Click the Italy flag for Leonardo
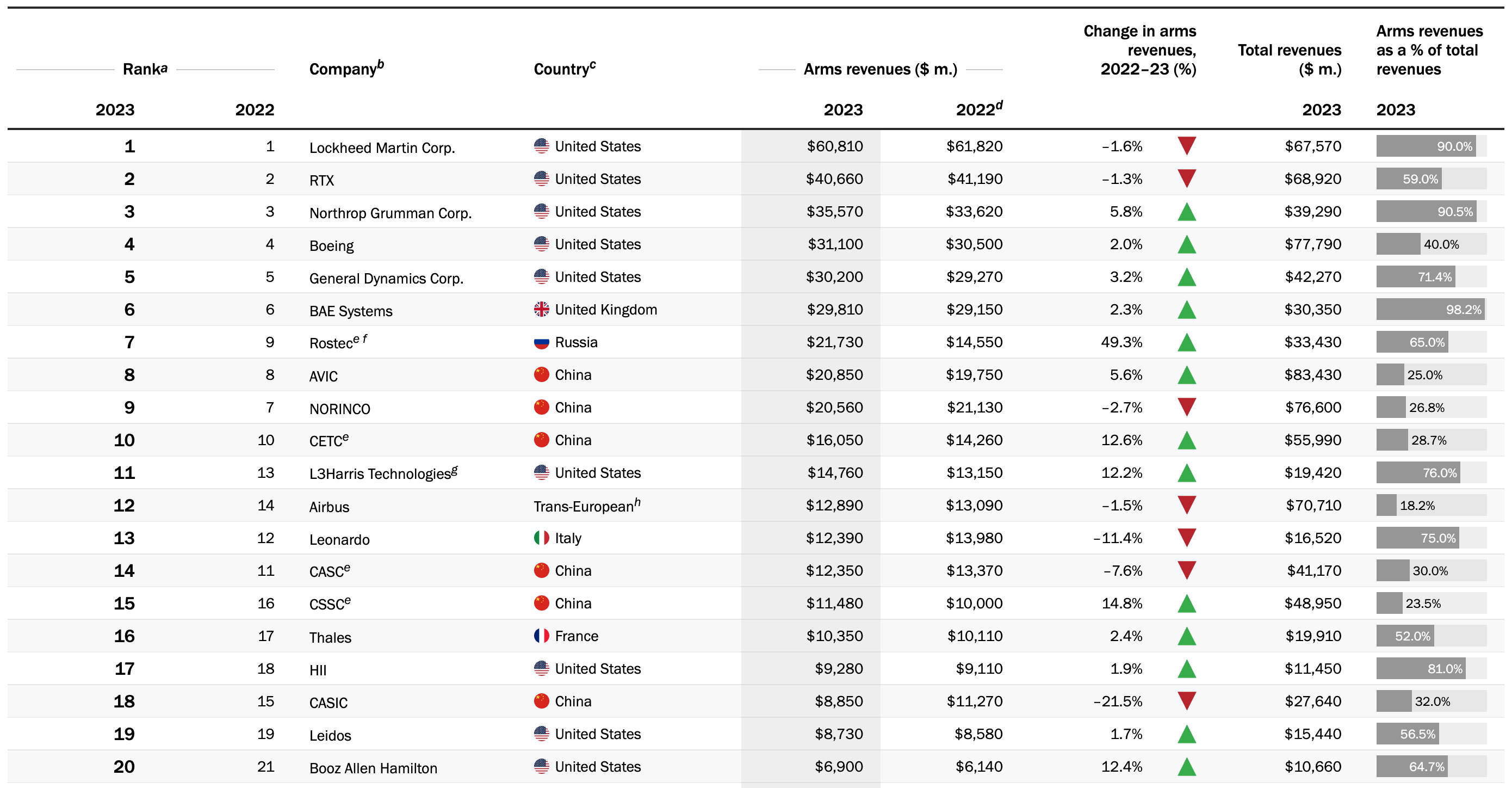The width and height of the screenshot is (1512, 788). [541, 538]
